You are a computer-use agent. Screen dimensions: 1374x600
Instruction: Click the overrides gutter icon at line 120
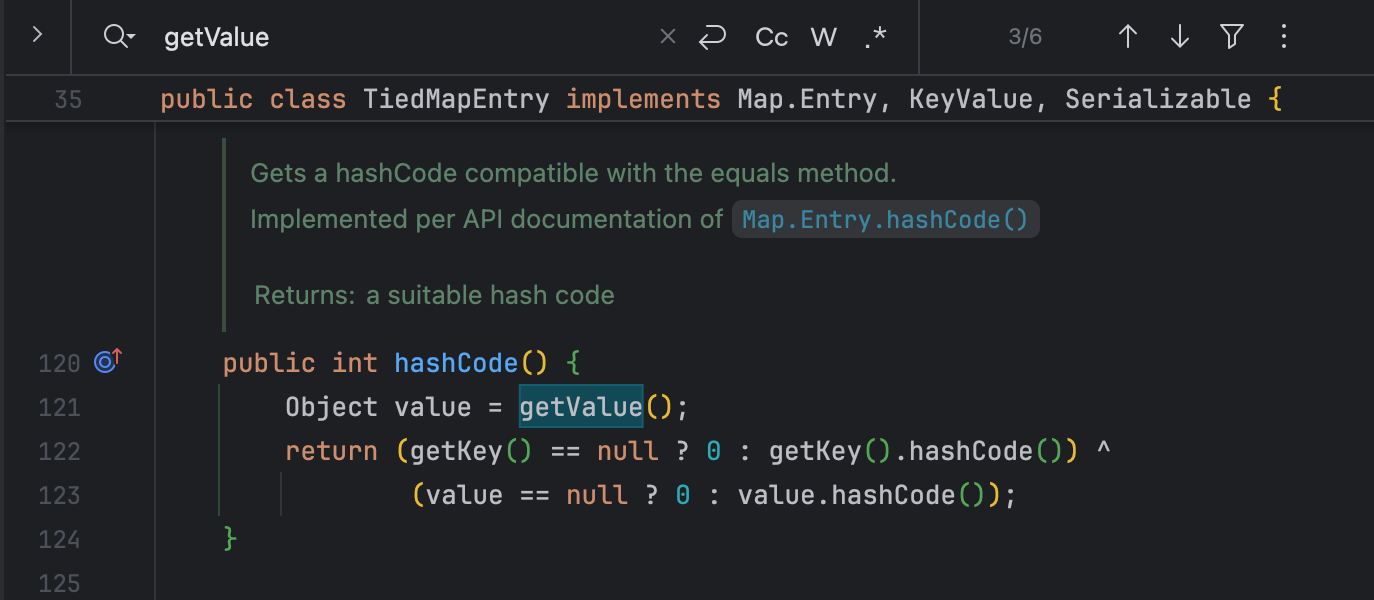click(x=107, y=361)
